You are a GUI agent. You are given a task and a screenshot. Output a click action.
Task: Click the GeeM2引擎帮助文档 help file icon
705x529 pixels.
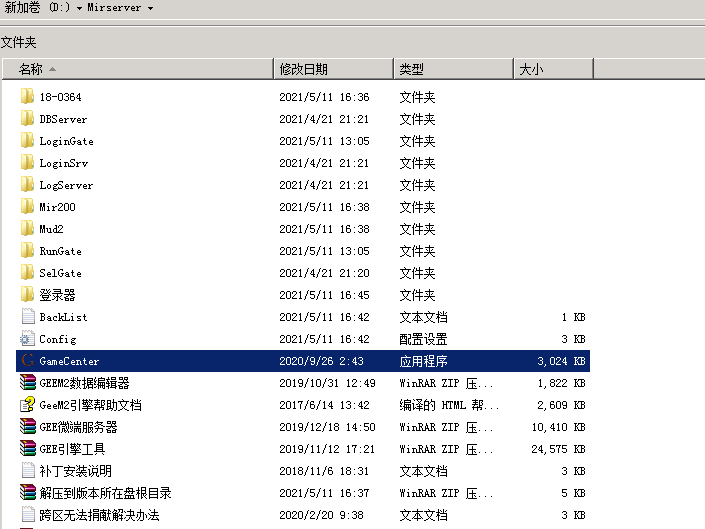tap(27, 405)
